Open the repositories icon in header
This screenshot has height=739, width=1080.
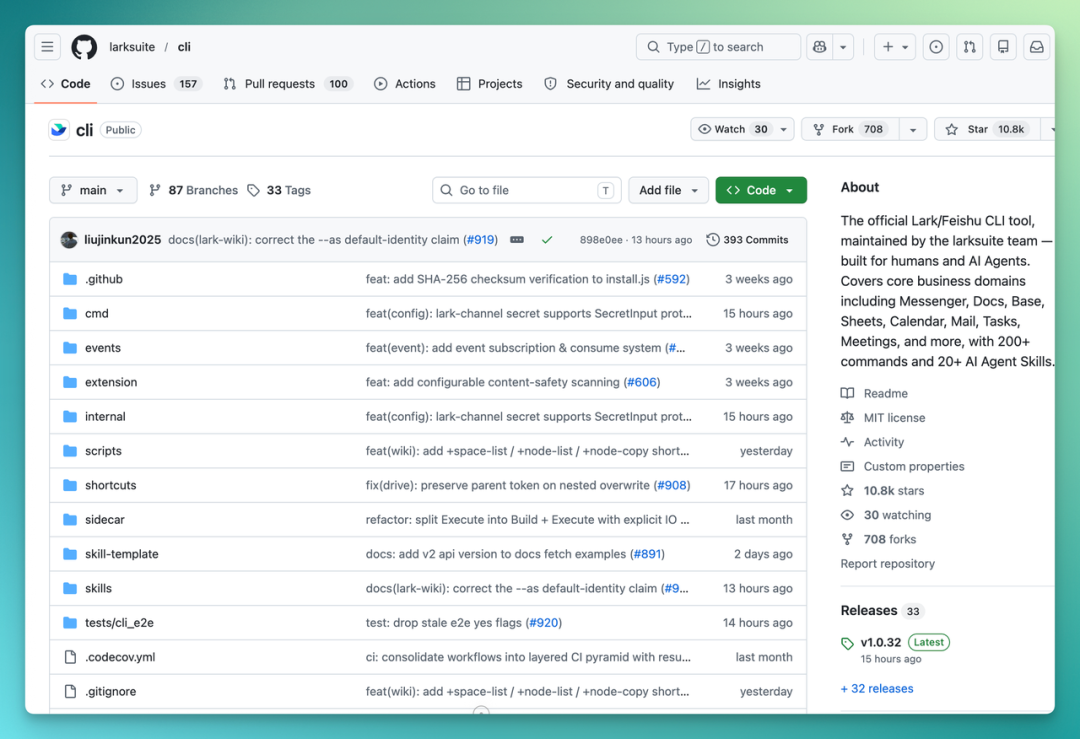click(1003, 47)
